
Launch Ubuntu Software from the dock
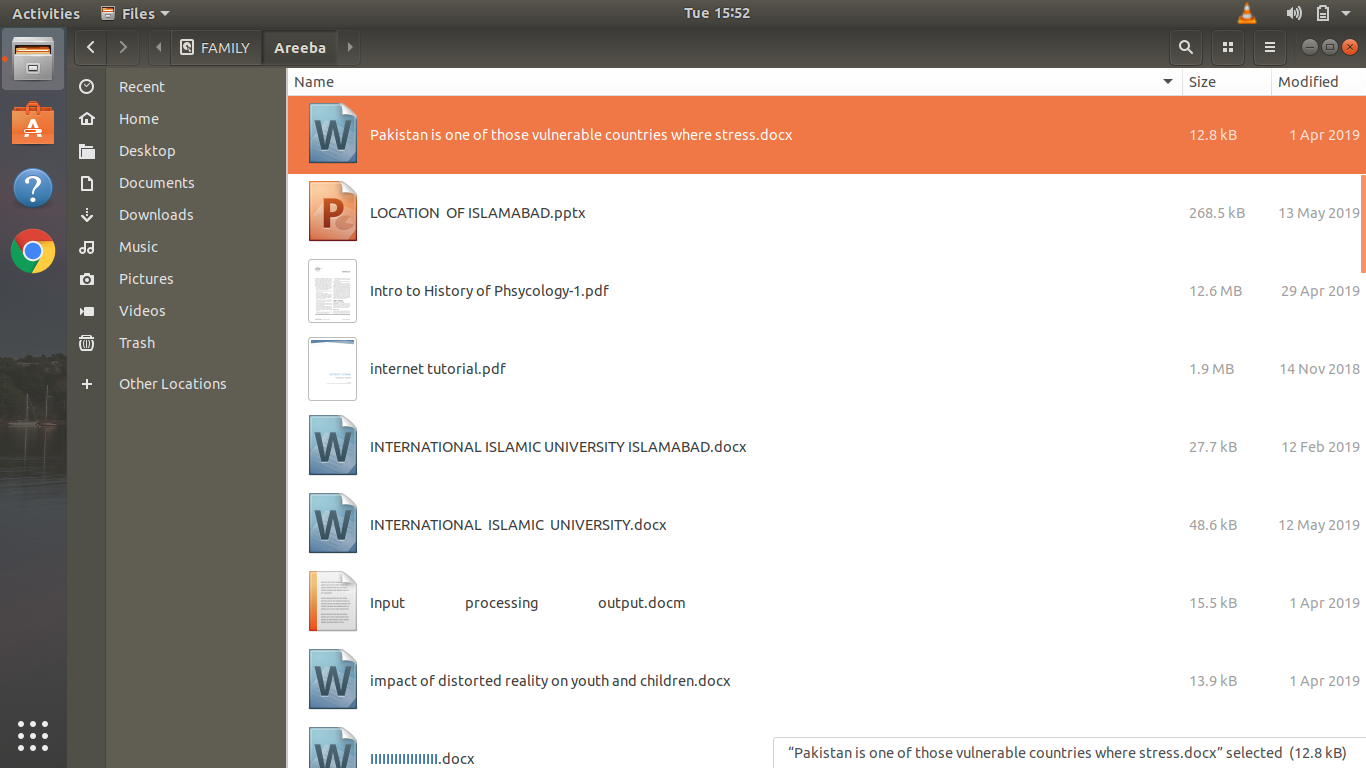33,124
